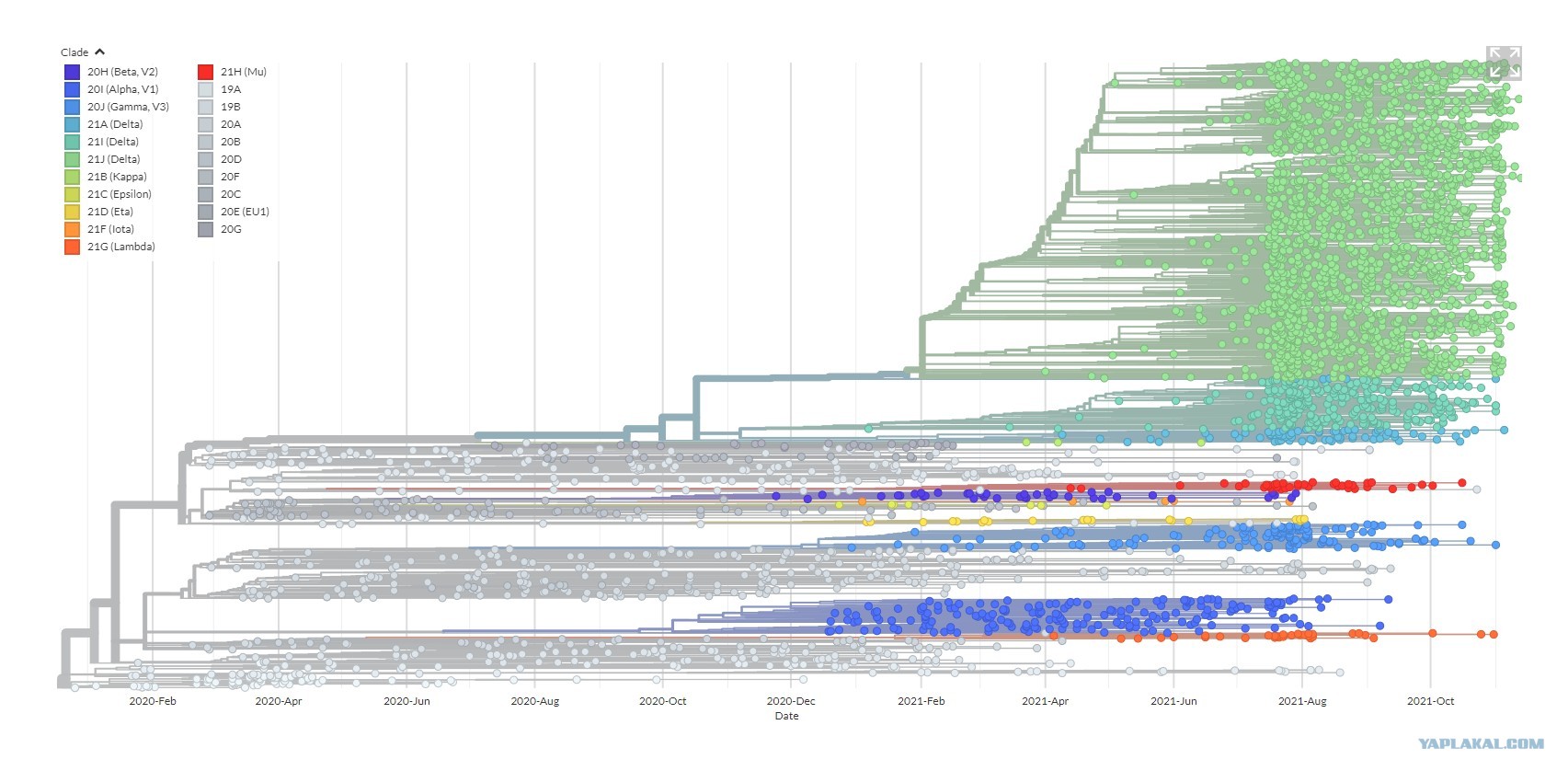The image size is (1568, 771).
Task: Pick the 21F (Iota) orange swatch
Action: pos(72,229)
